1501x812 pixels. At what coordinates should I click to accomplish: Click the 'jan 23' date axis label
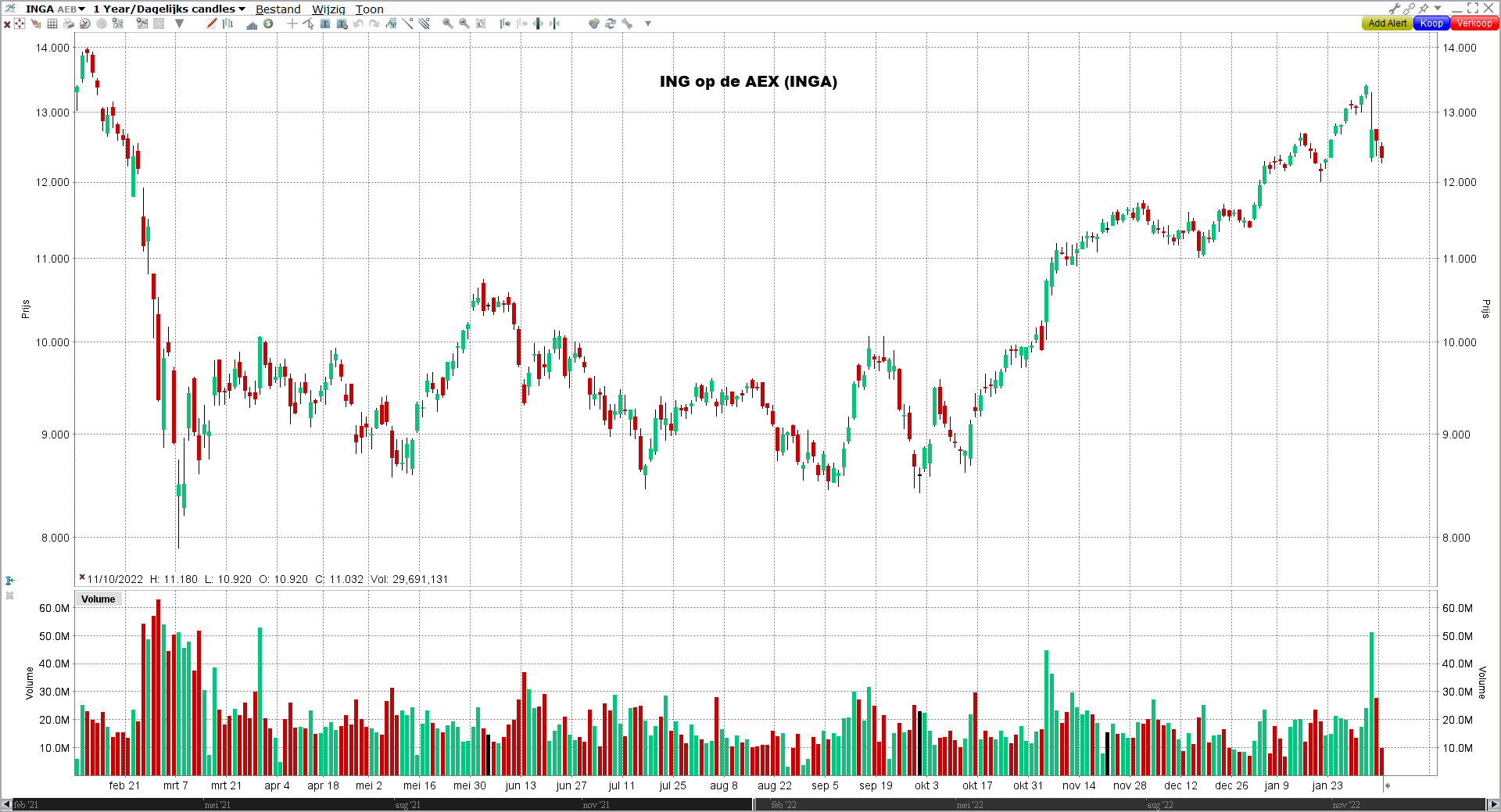pyautogui.click(x=1327, y=785)
